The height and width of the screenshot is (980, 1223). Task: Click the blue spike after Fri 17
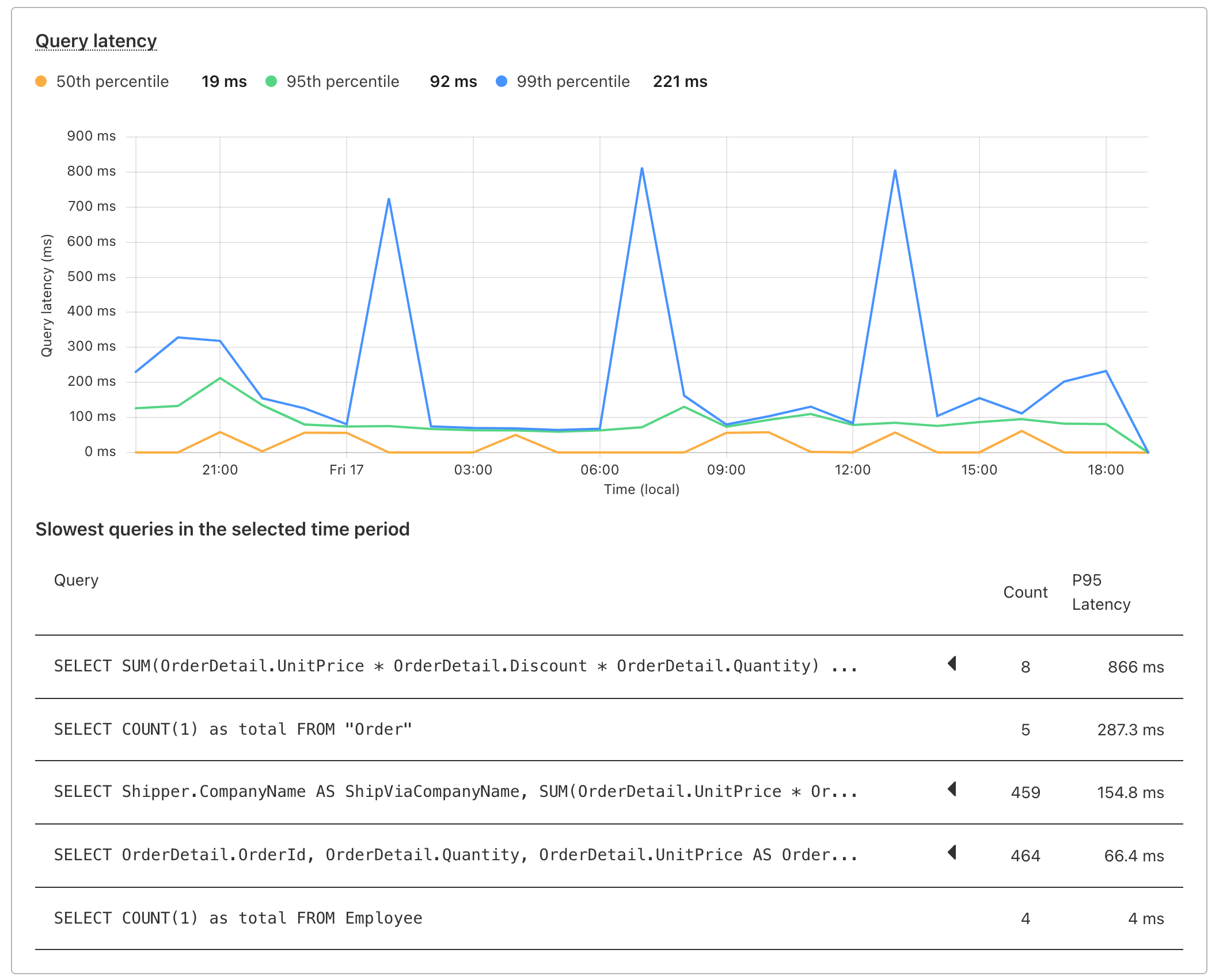tap(389, 200)
